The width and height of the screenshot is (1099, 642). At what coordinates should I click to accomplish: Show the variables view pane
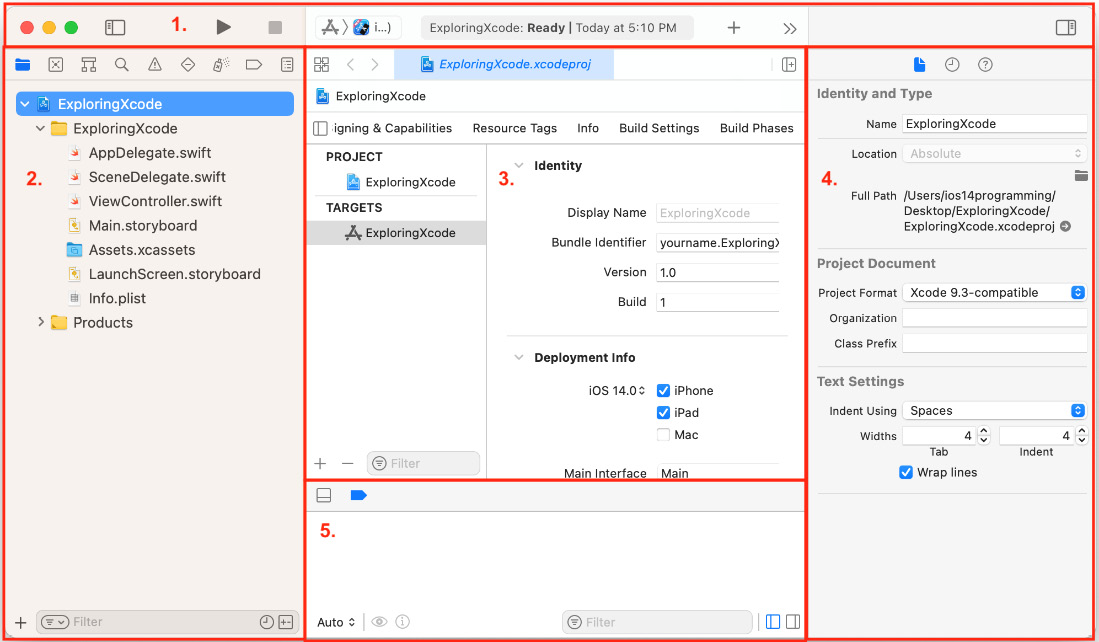point(773,622)
